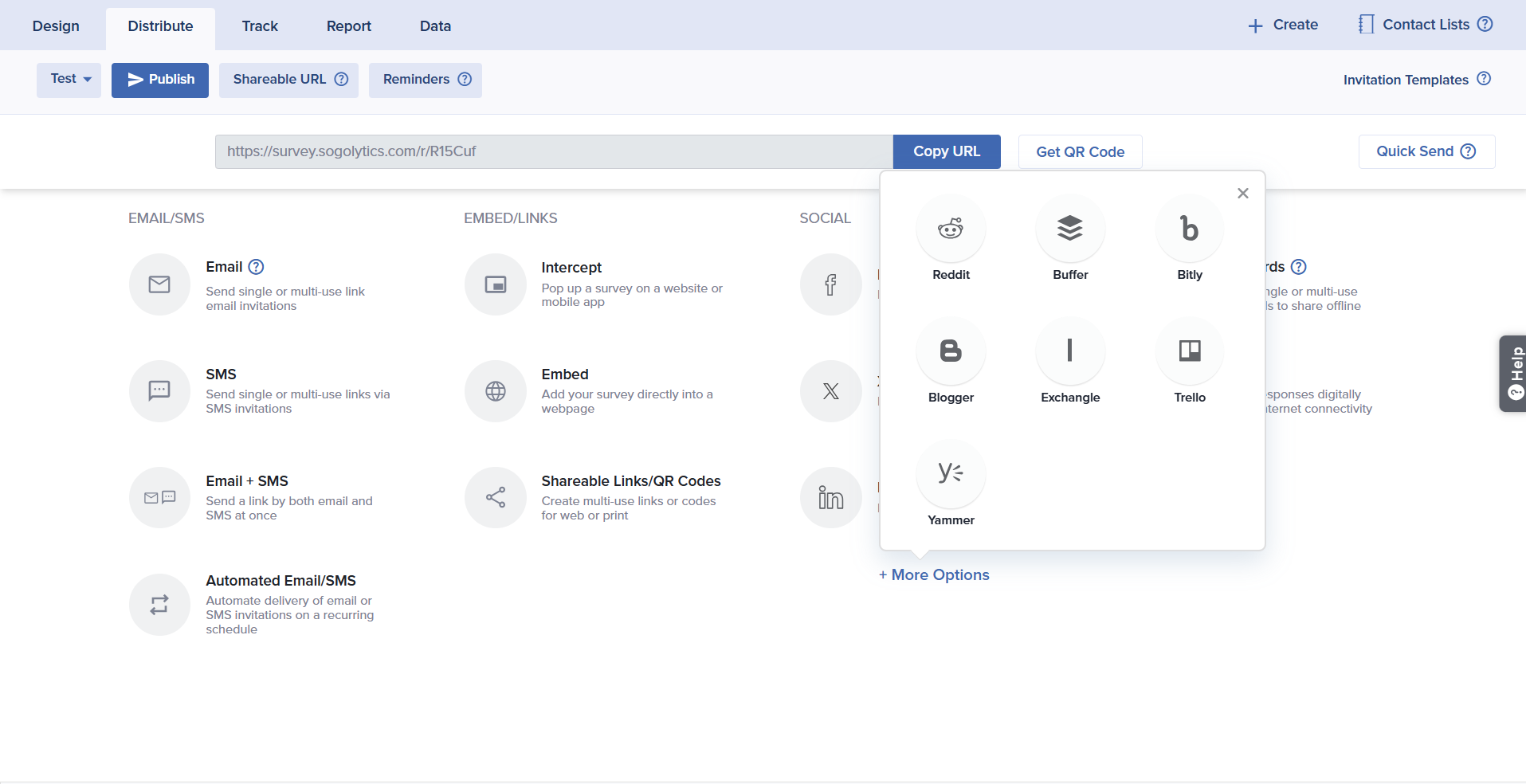Screen dimensions: 1526x784
Task: Share on LinkedIn icon
Action: tap(830, 498)
